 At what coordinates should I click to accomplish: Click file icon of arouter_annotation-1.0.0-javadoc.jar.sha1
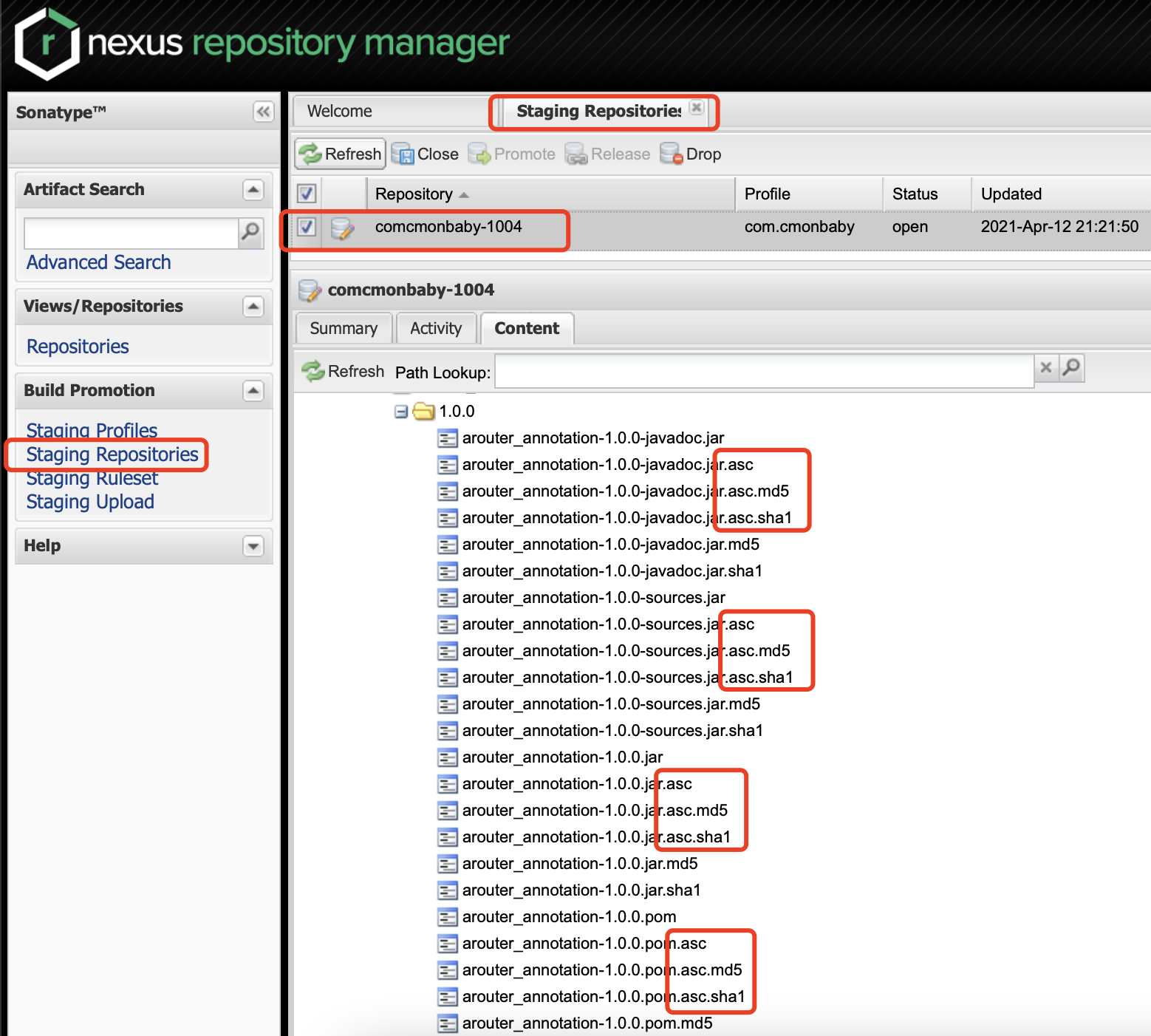click(447, 571)
